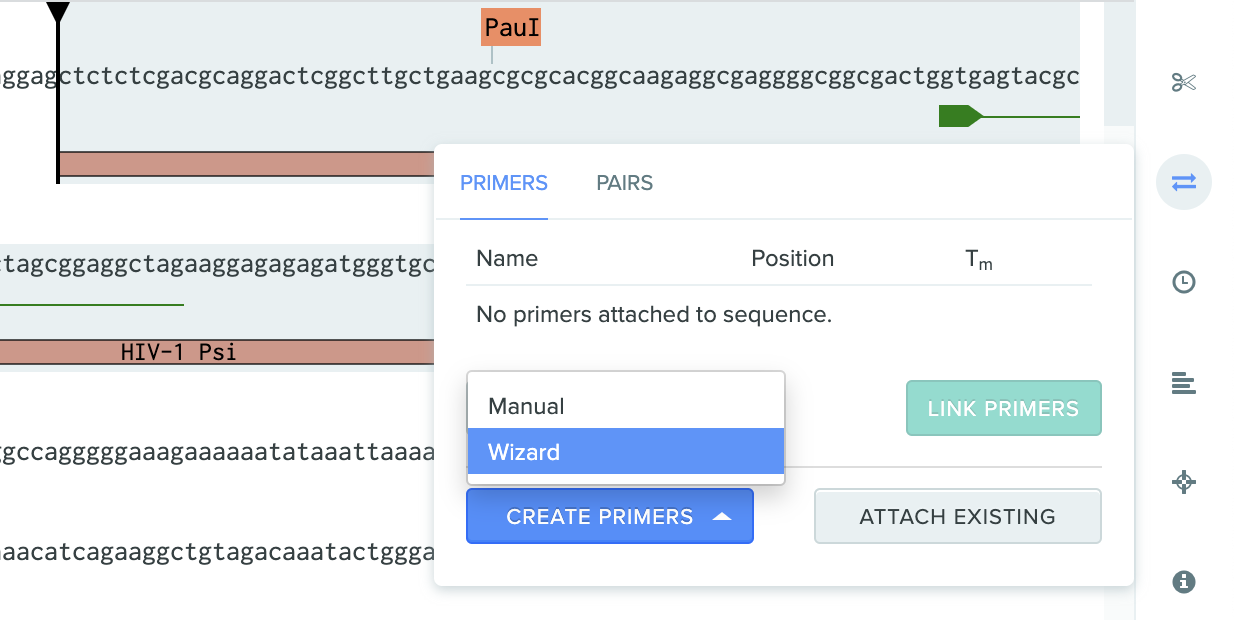Viewport: 1234px width, 620px height.
Task: Sort primers by Position column header
Action: tap(793, 258)
